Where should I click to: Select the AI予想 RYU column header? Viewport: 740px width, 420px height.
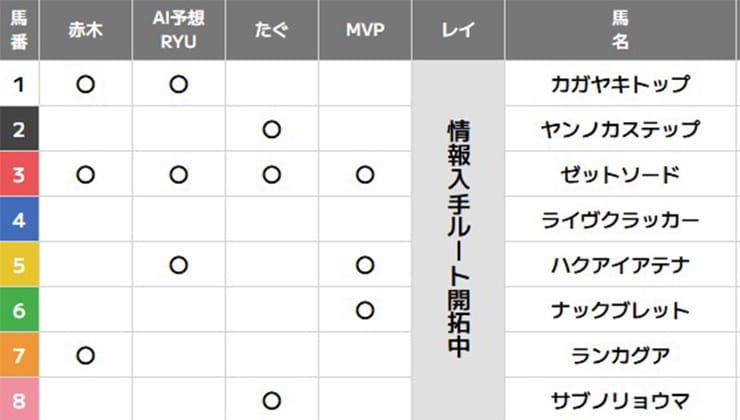coord(178,31)
